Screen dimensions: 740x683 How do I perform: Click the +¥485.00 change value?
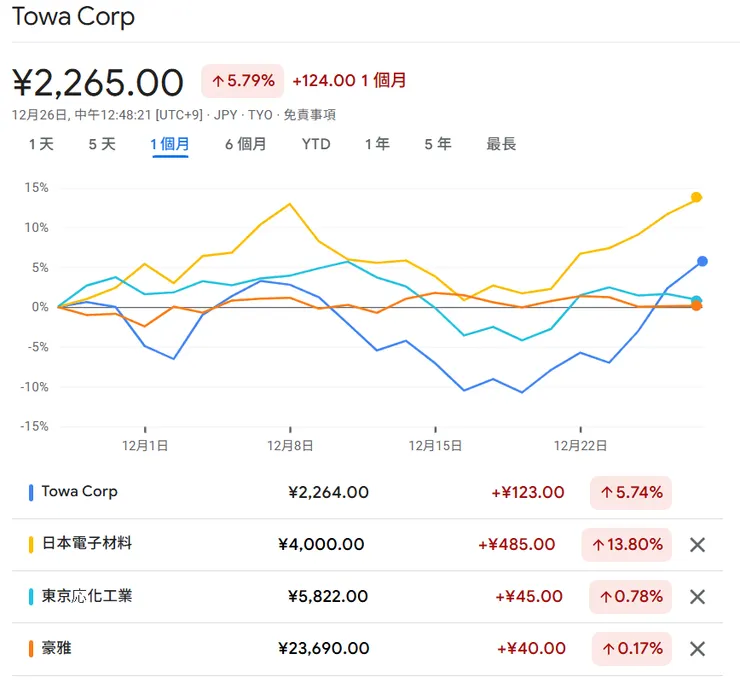[517, 545]
